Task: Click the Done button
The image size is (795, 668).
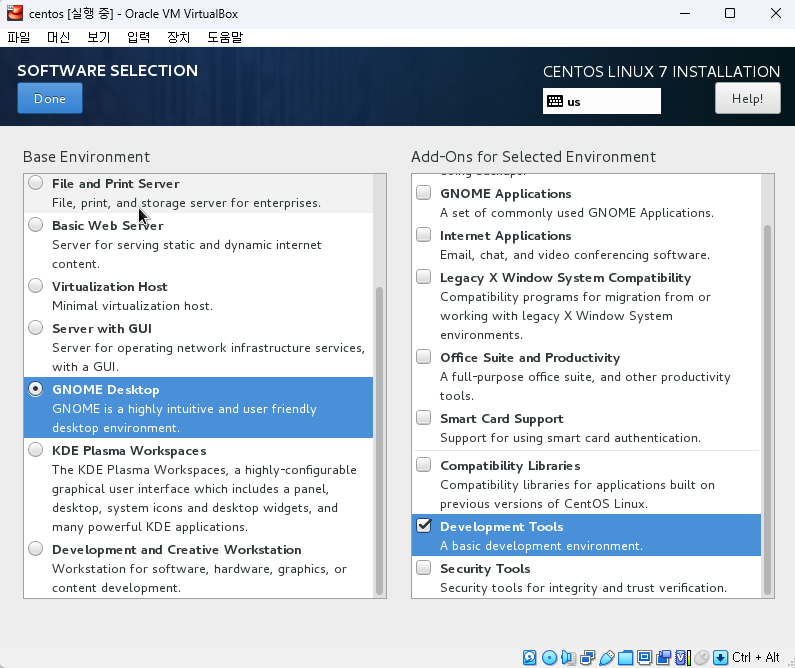Action: [x=50, y=98]
